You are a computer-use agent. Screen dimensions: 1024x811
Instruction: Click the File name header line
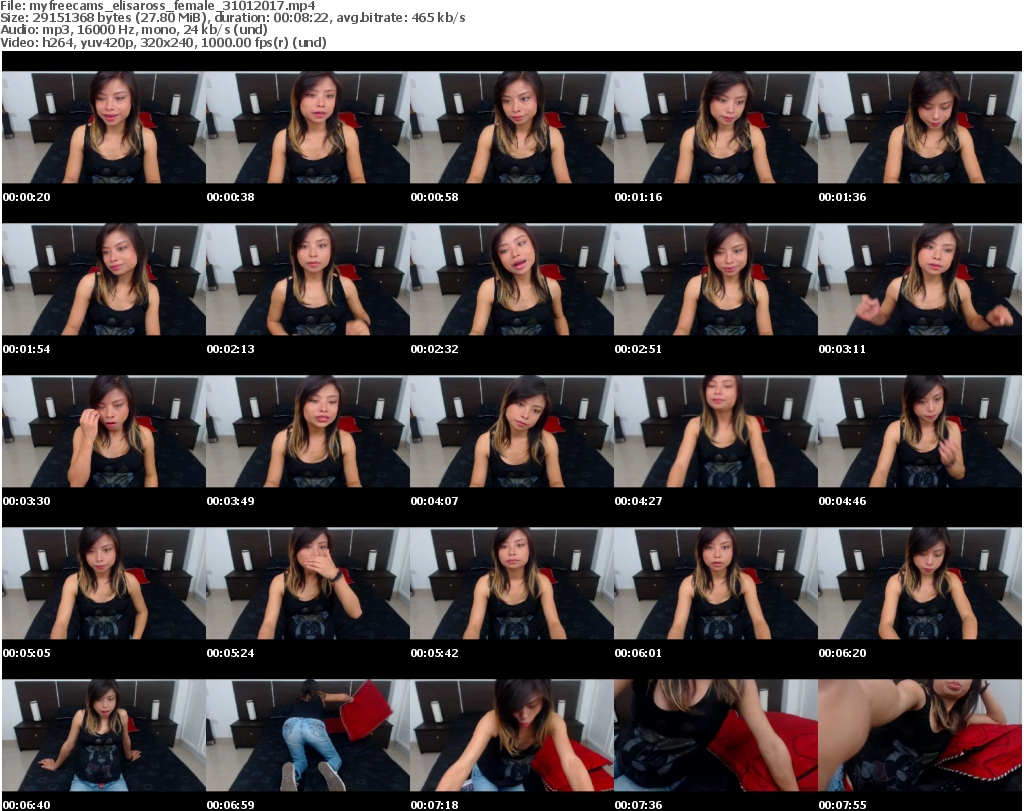click(159, 6)
